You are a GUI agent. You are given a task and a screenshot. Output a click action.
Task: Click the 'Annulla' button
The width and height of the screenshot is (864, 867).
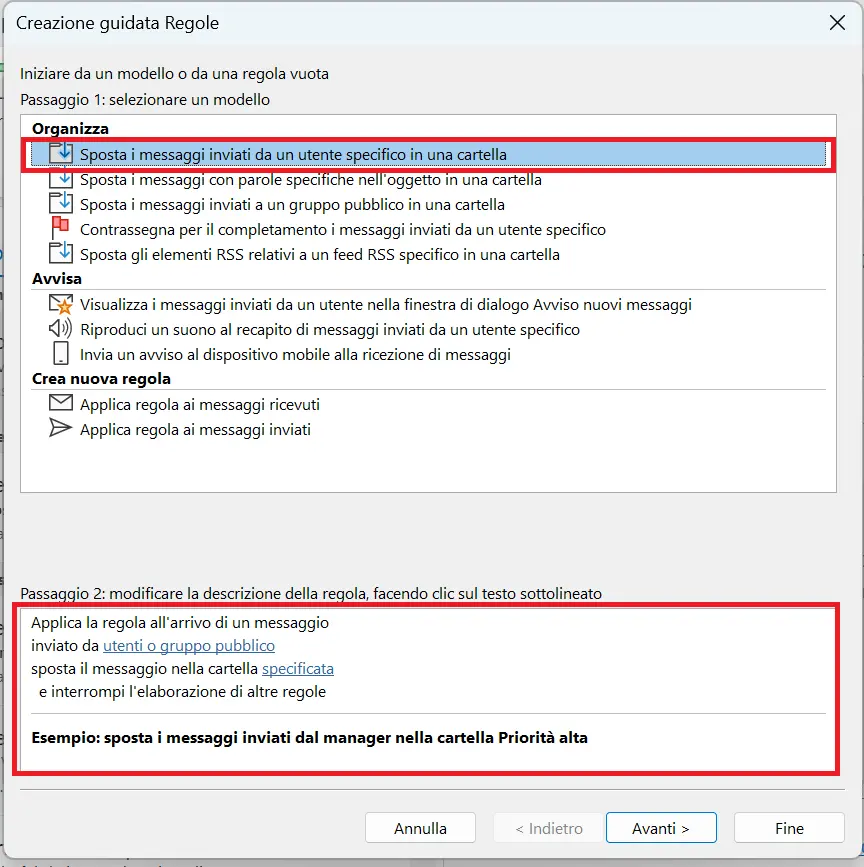pos(420,828)
